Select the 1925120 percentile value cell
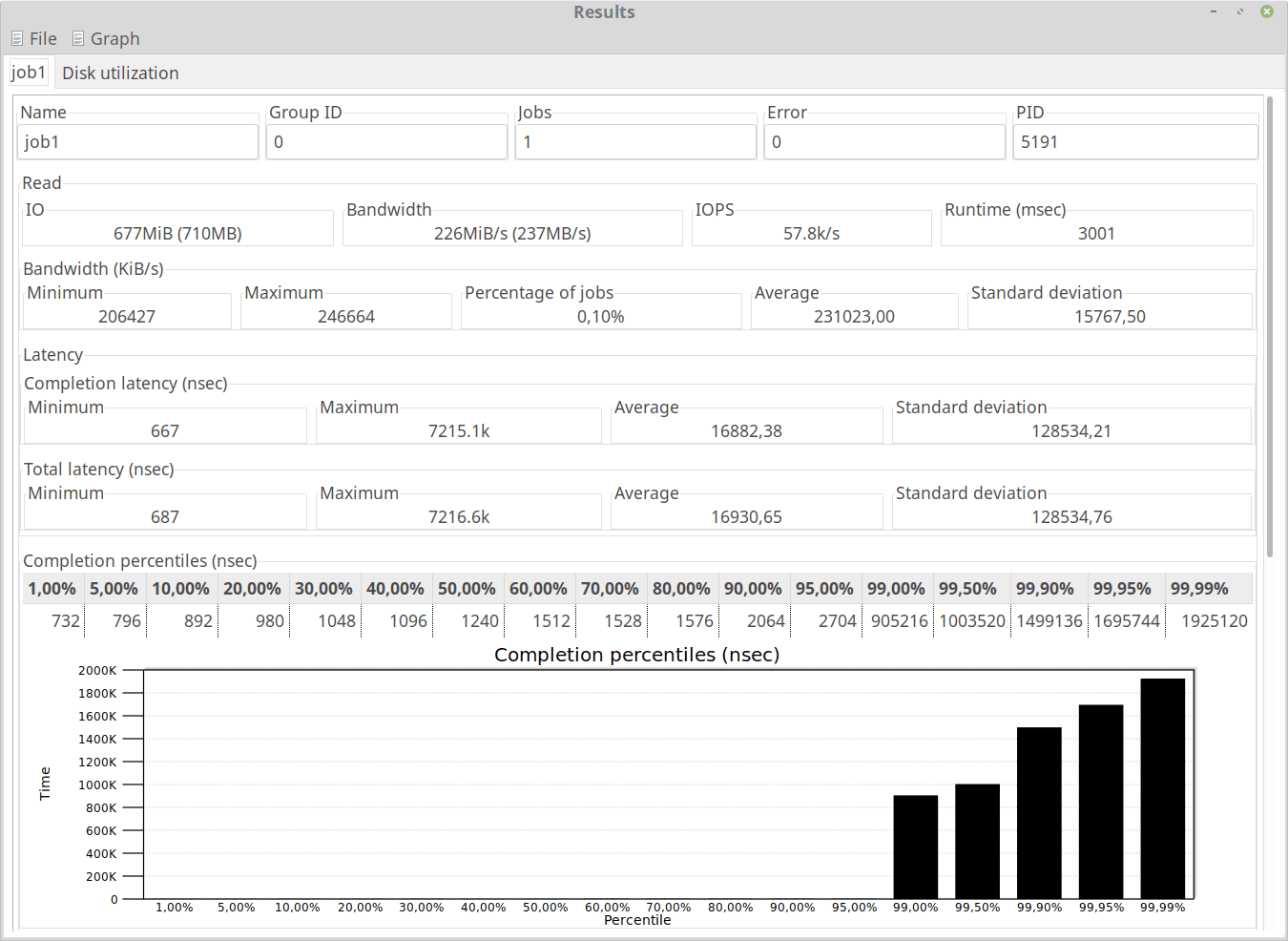This screenshot has height=941, width=1288. point(1214,621)
